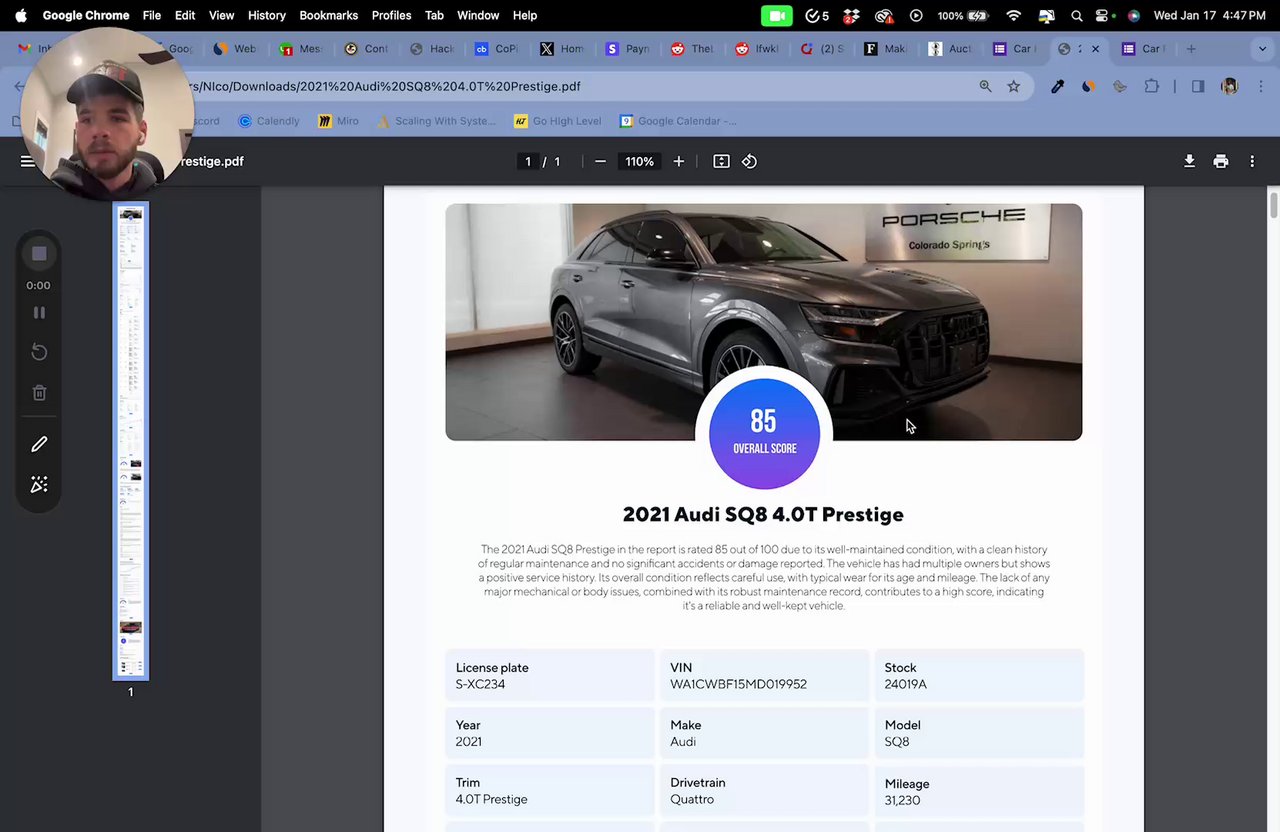Viewport: 1280px width, 832px height.
Task: Open the Google Calendar bookmark
Action: (x=678, y=121)
